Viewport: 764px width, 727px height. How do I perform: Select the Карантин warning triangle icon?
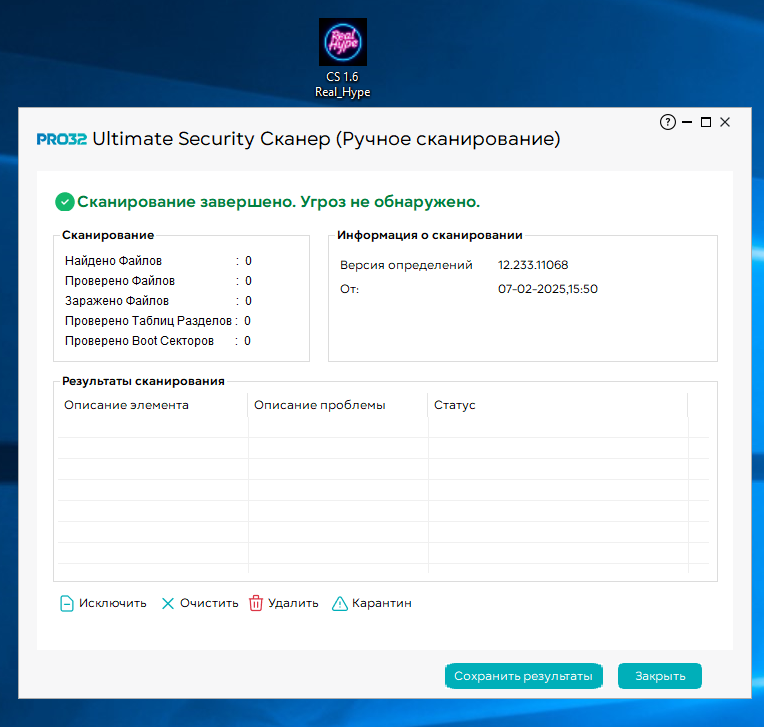[x=340, y=603]
